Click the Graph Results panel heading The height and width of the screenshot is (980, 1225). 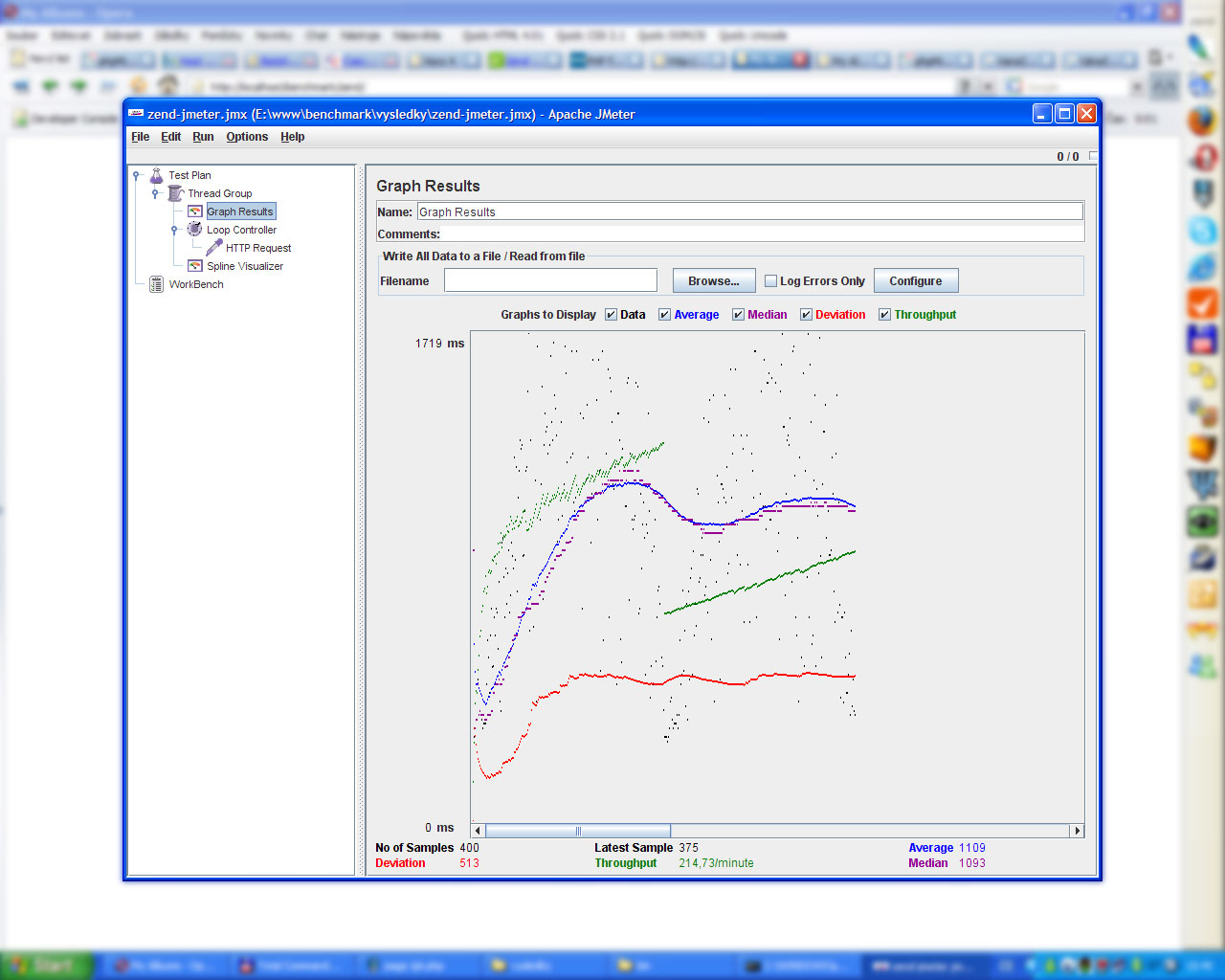pyautogui.click(x=428, y=187)
